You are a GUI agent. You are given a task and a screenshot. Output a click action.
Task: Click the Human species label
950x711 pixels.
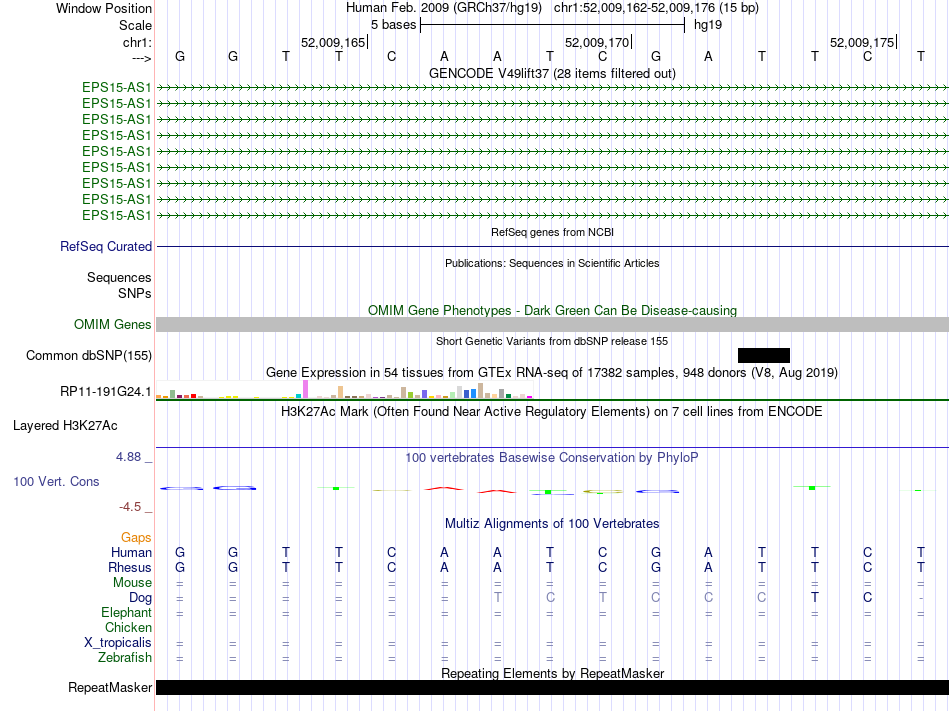point(131,552)
